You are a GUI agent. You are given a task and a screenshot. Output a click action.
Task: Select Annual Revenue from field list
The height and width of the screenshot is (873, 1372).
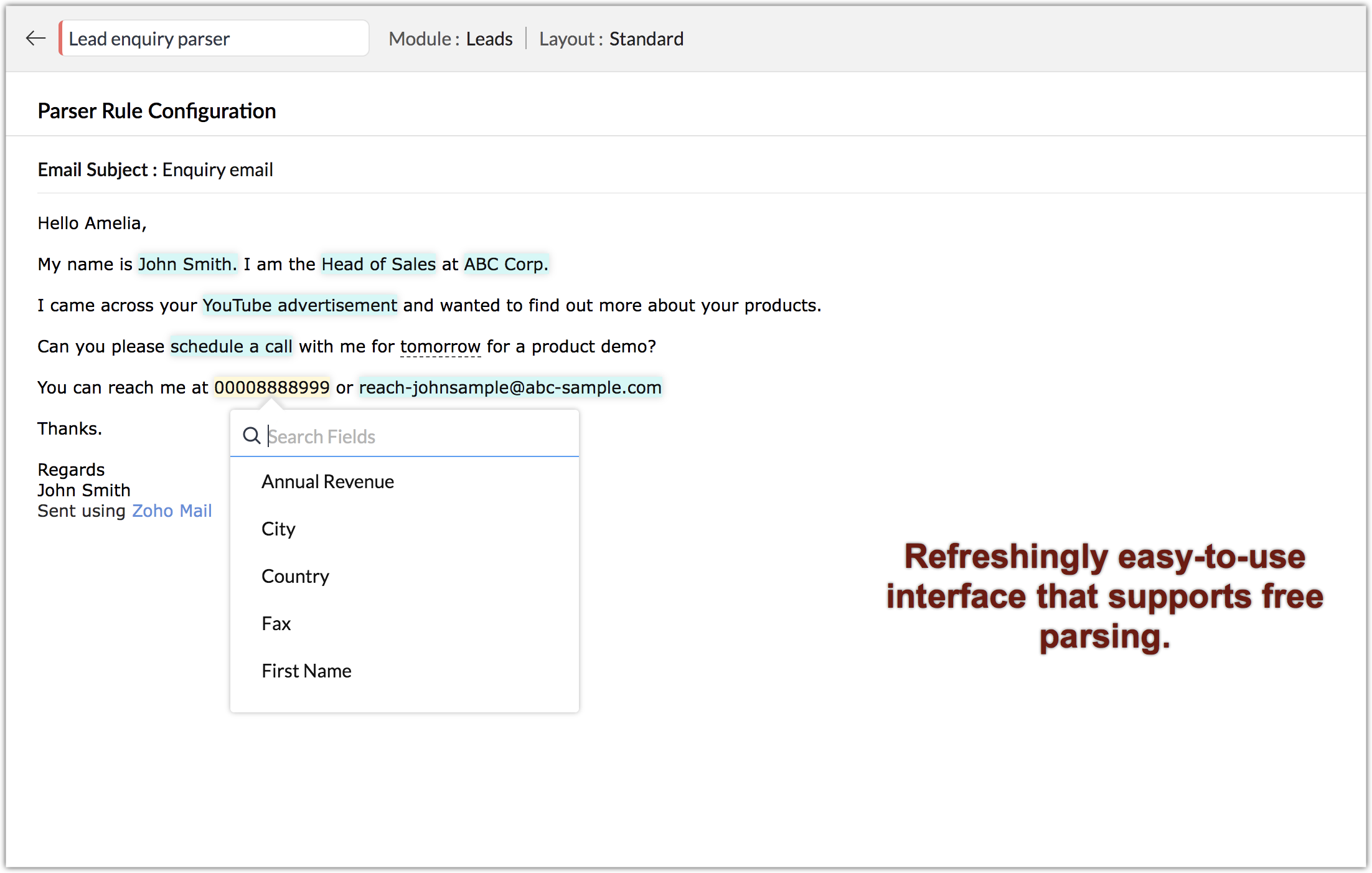(327, 482)
